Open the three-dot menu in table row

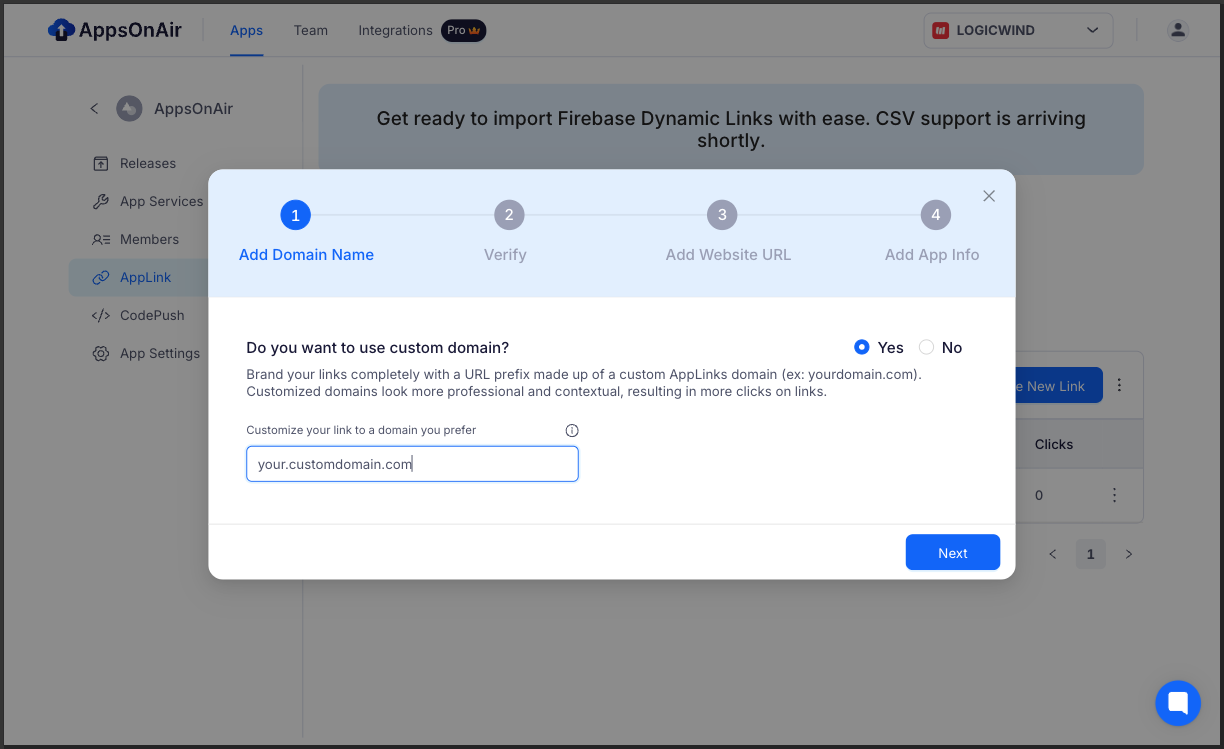point(1114,495)
